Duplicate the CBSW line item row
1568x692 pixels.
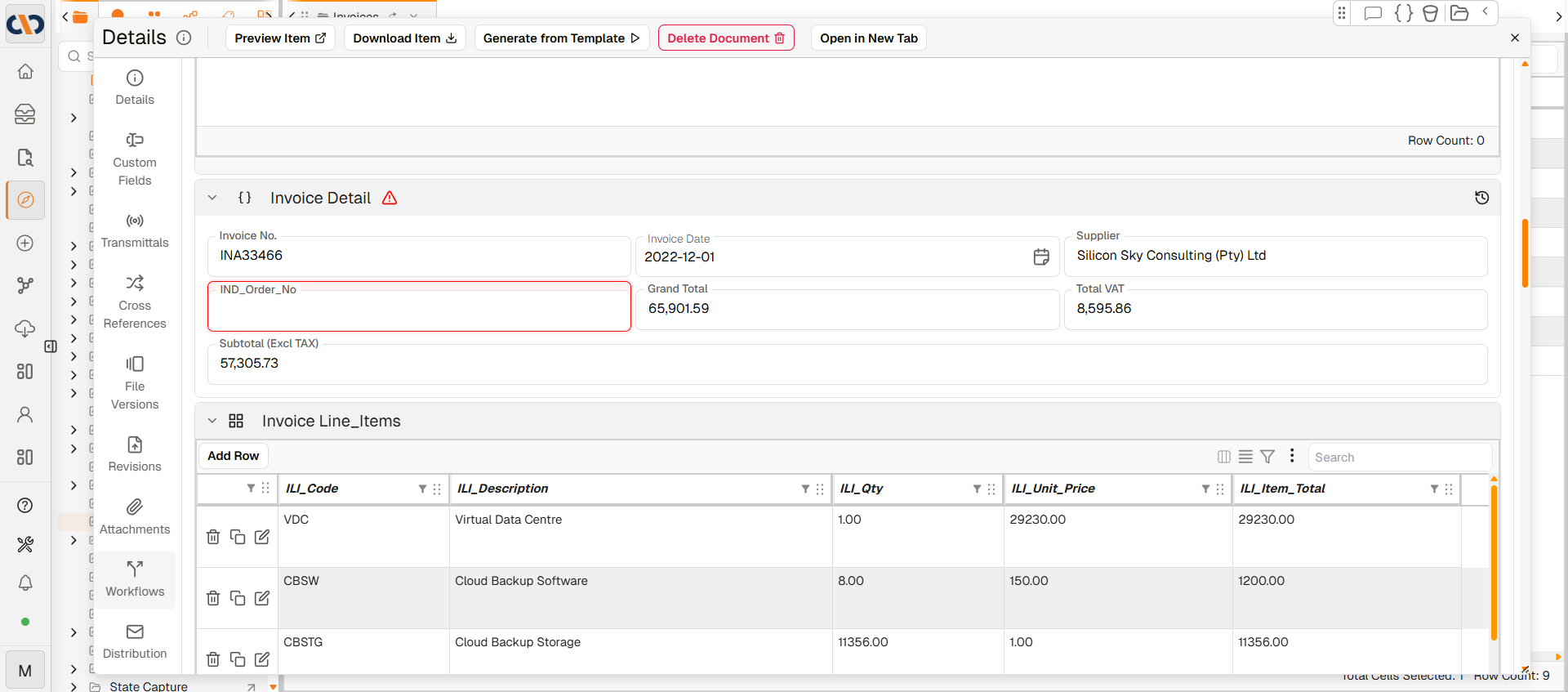click(238, 598)
